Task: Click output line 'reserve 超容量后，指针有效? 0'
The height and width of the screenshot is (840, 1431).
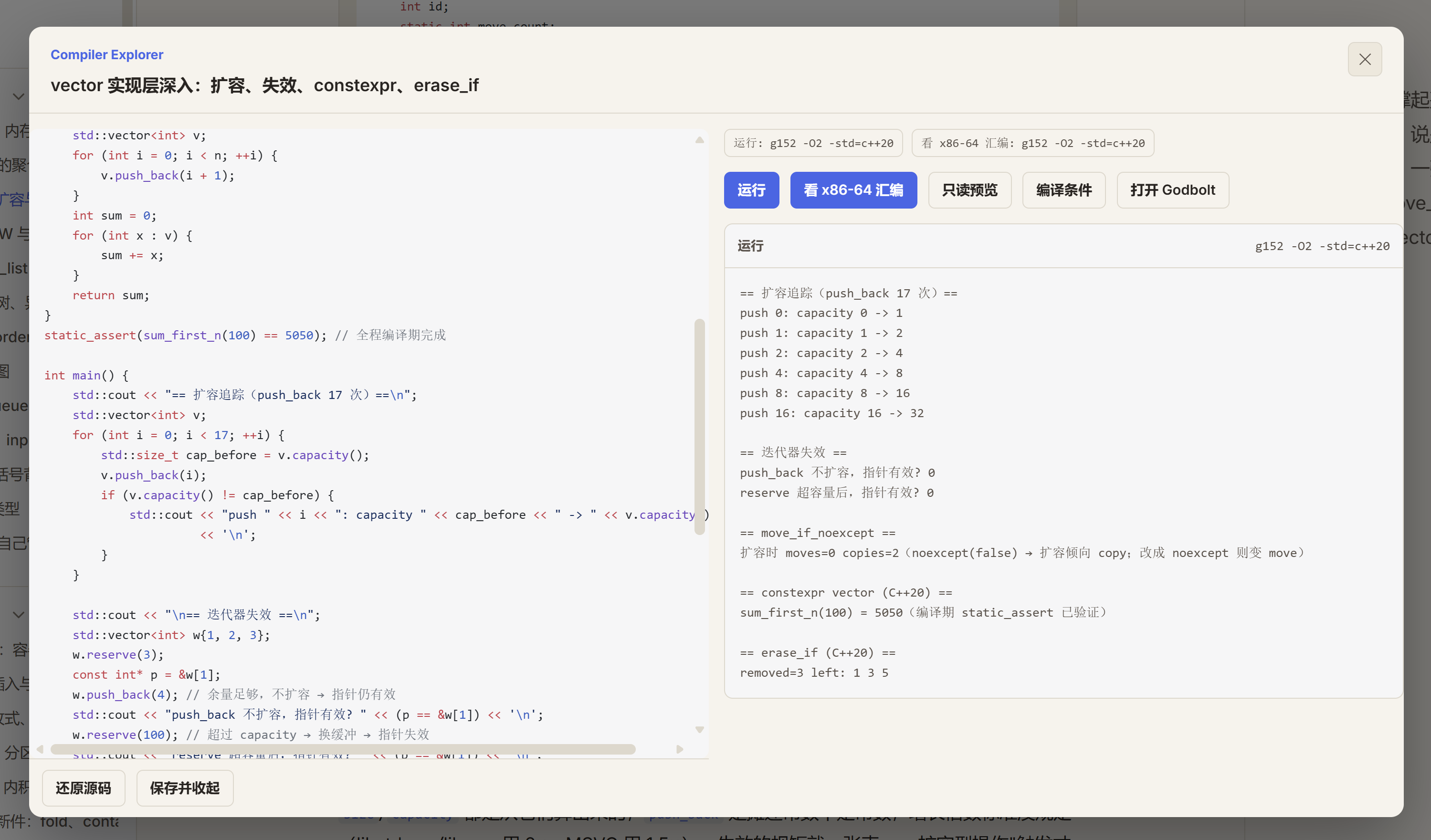Action: [837, 493]
